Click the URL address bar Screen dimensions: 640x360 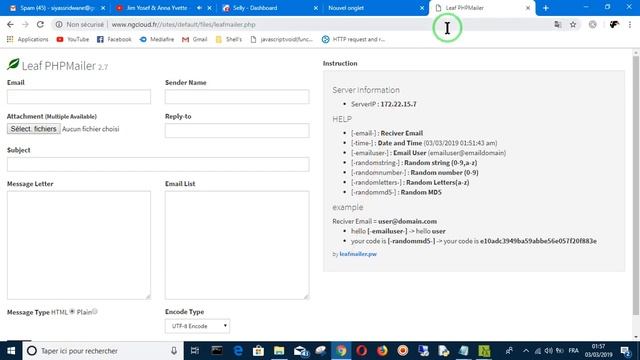pos(302,24)
